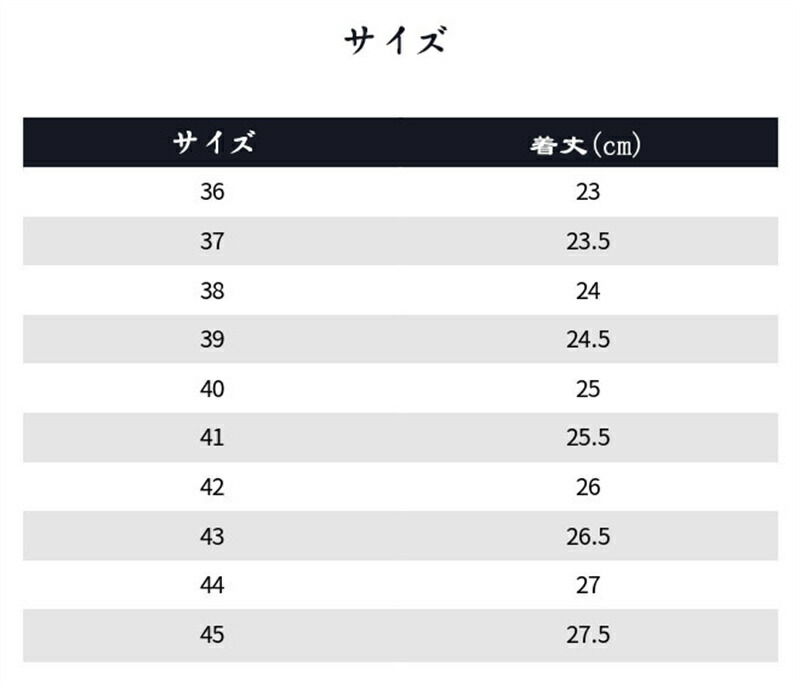Screen dimensions: 800x684
Task: Select the 26.5 length value
Action: [x=588, y=537]
